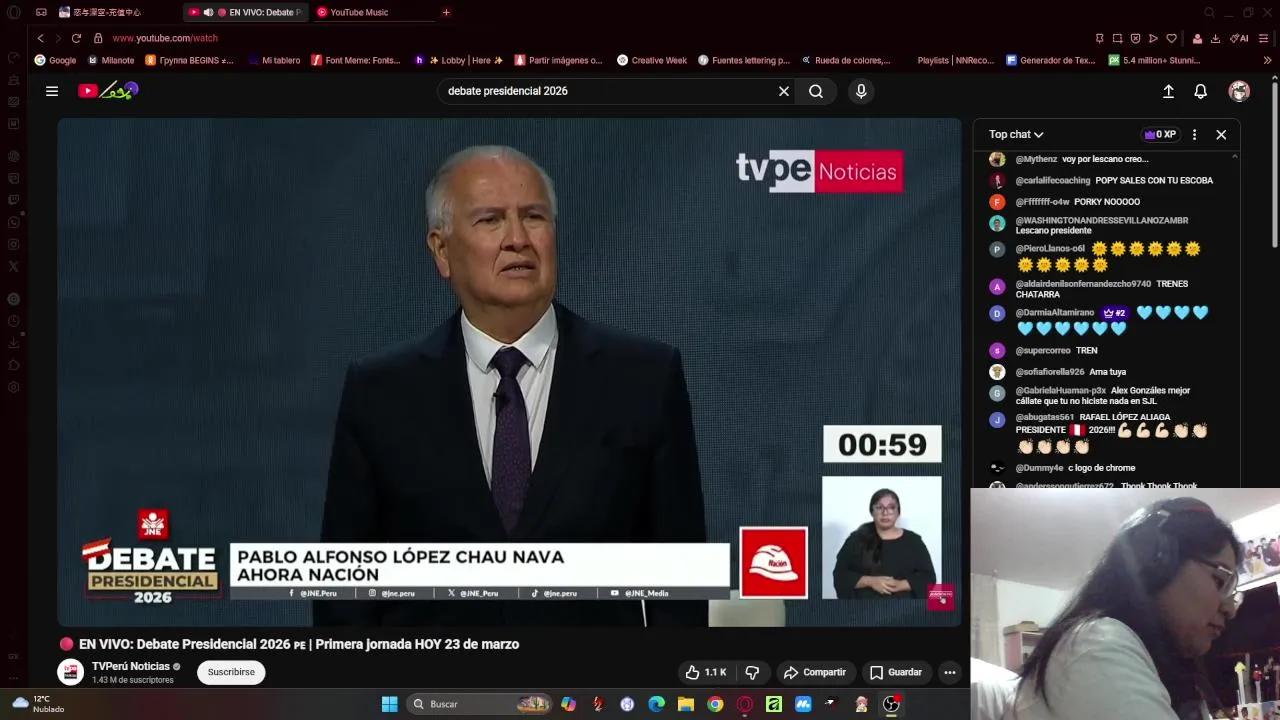The image size is (1280, 720).
Task: Open sidebar settings gear icon
Action: [14, 387]
